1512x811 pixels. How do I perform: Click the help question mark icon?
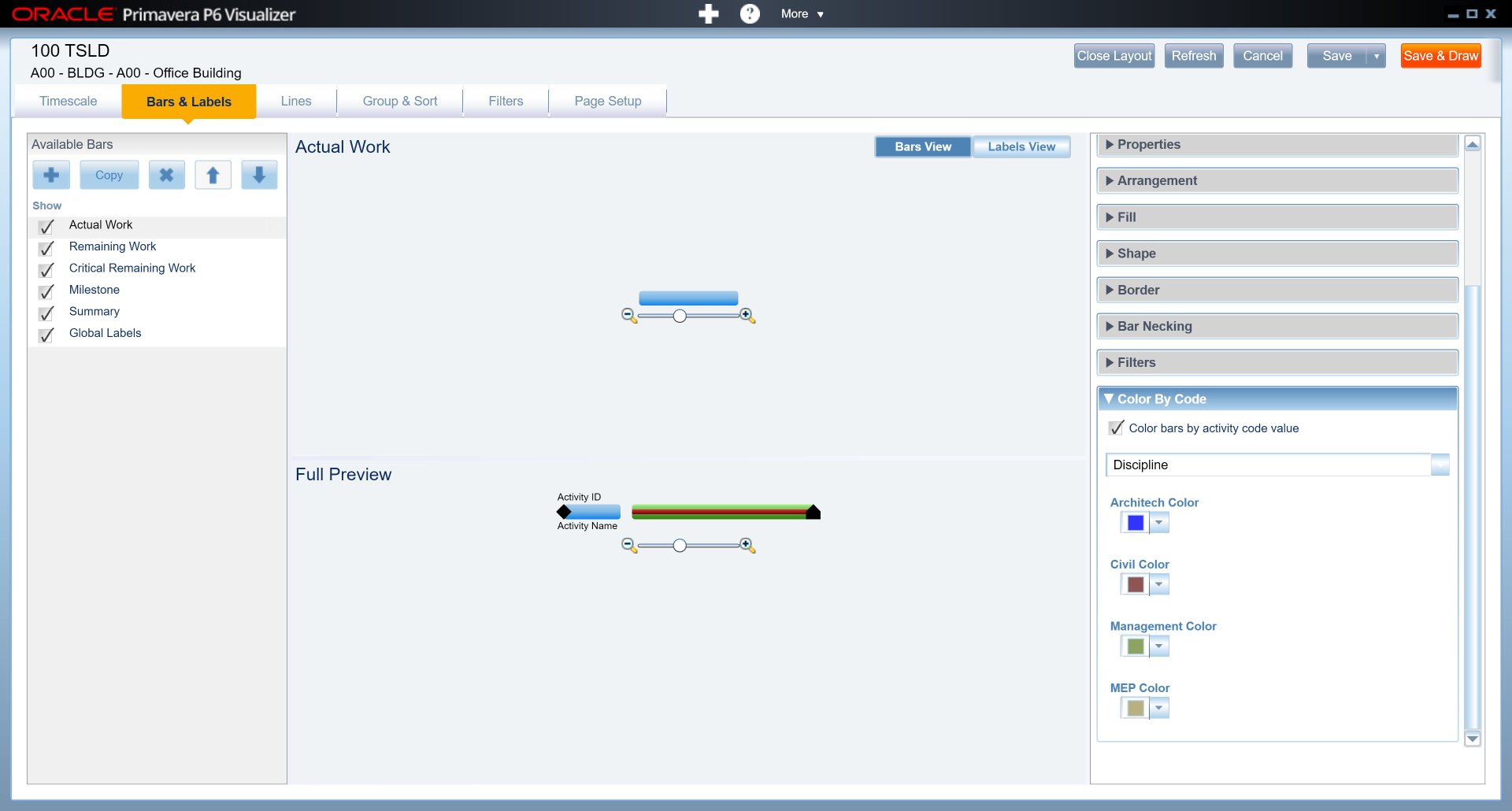pos(750,14)
